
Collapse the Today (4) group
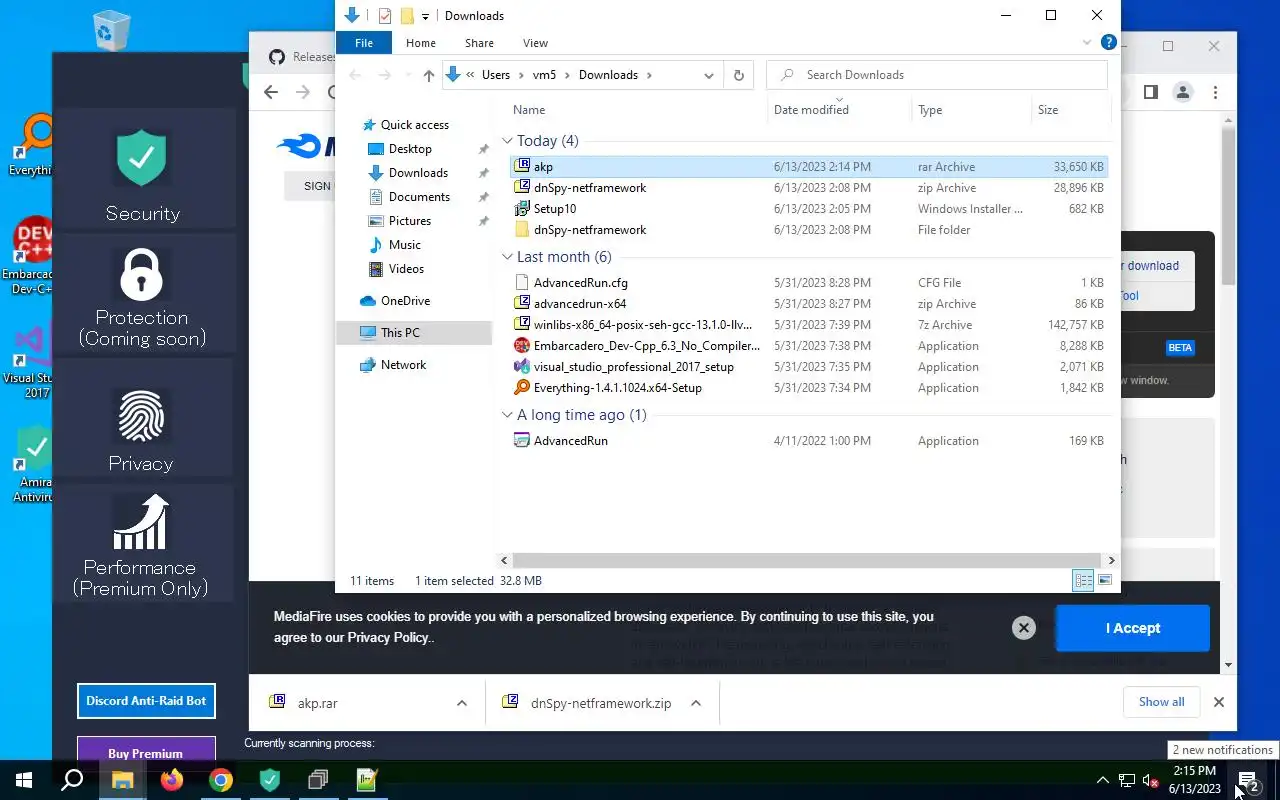pos(508,141)
